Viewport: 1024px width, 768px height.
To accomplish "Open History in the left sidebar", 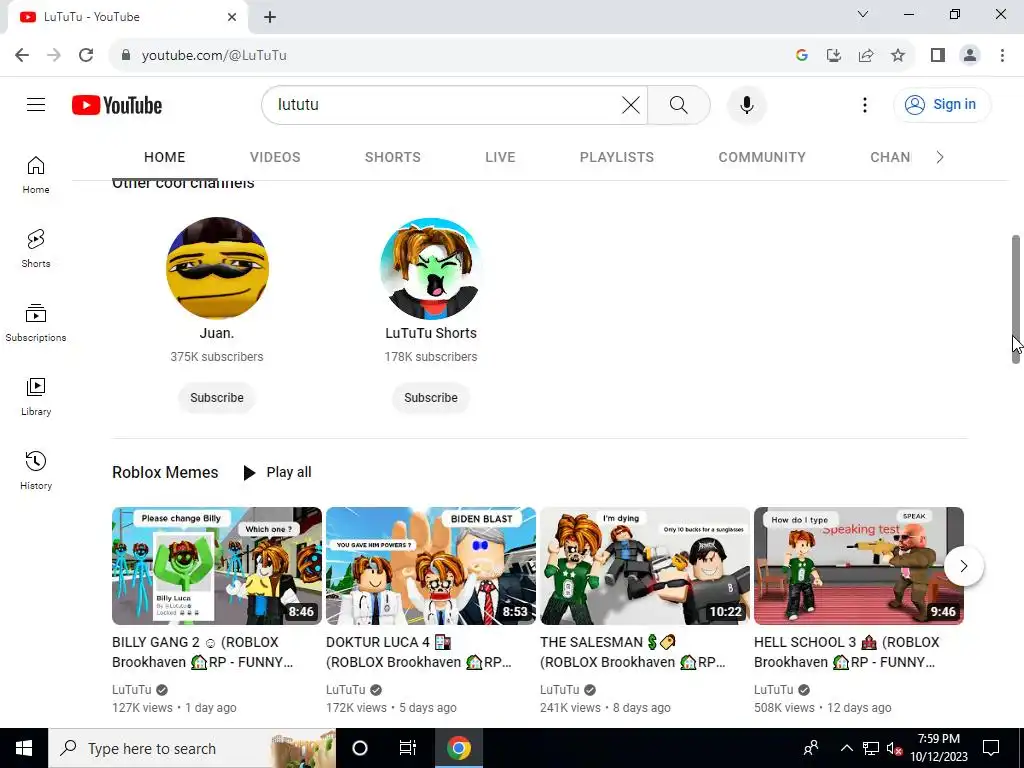I will pyautogui.click(x=36, y=470).
